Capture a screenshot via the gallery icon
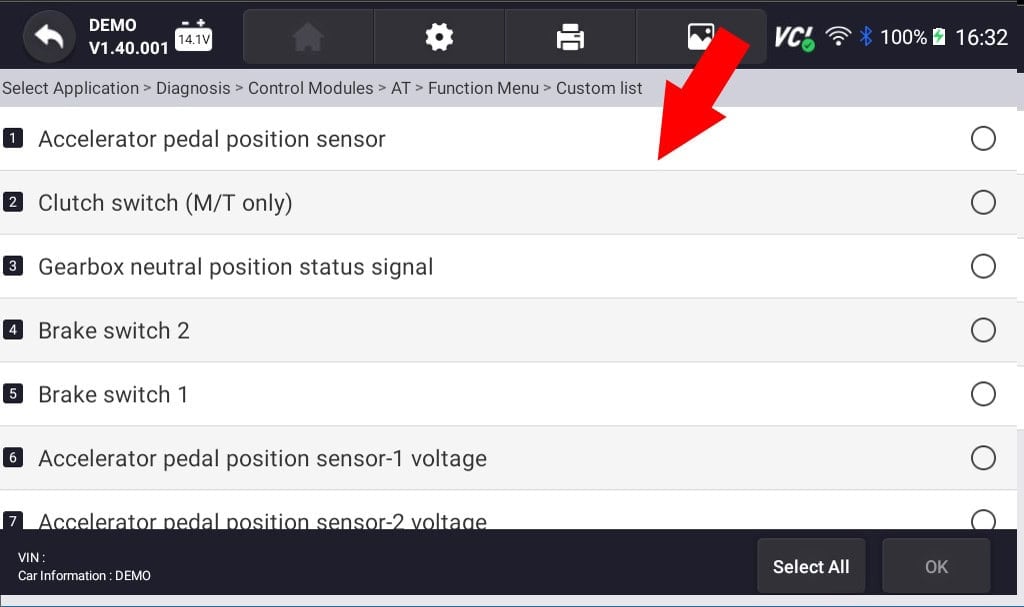 coord(701,36)
